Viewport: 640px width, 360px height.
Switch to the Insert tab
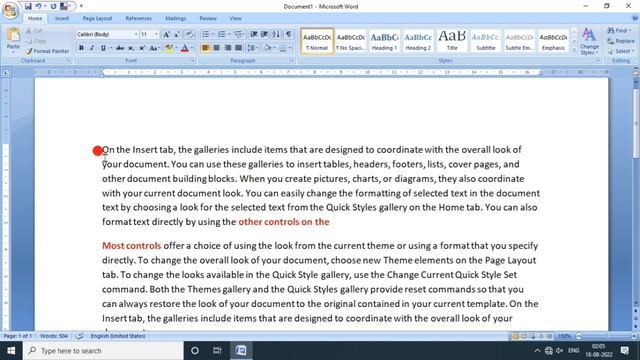coord(62,18)
